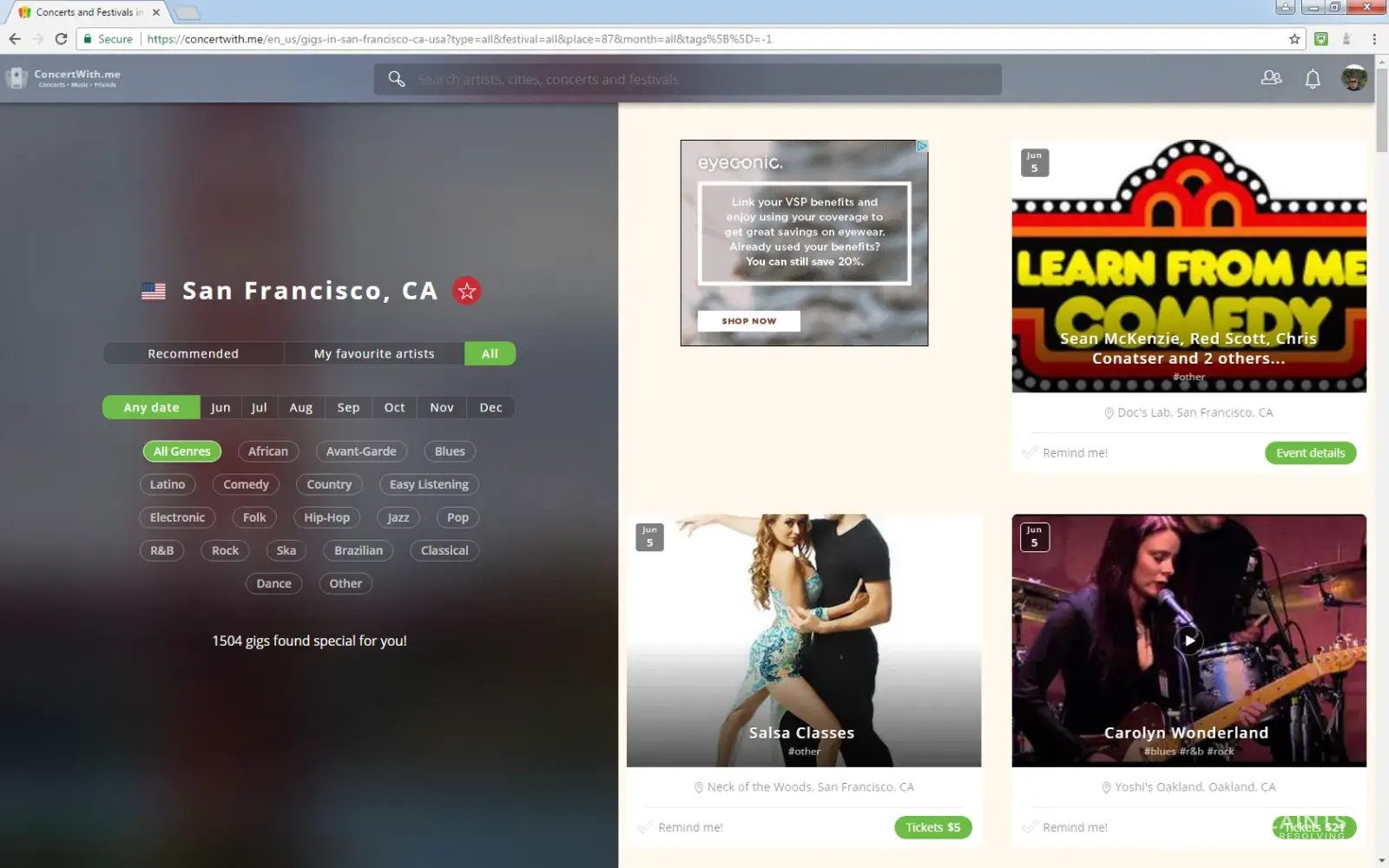Open the user profile avatar
This screenshot has width=1389, height=868.
(x=1353, y=78)
